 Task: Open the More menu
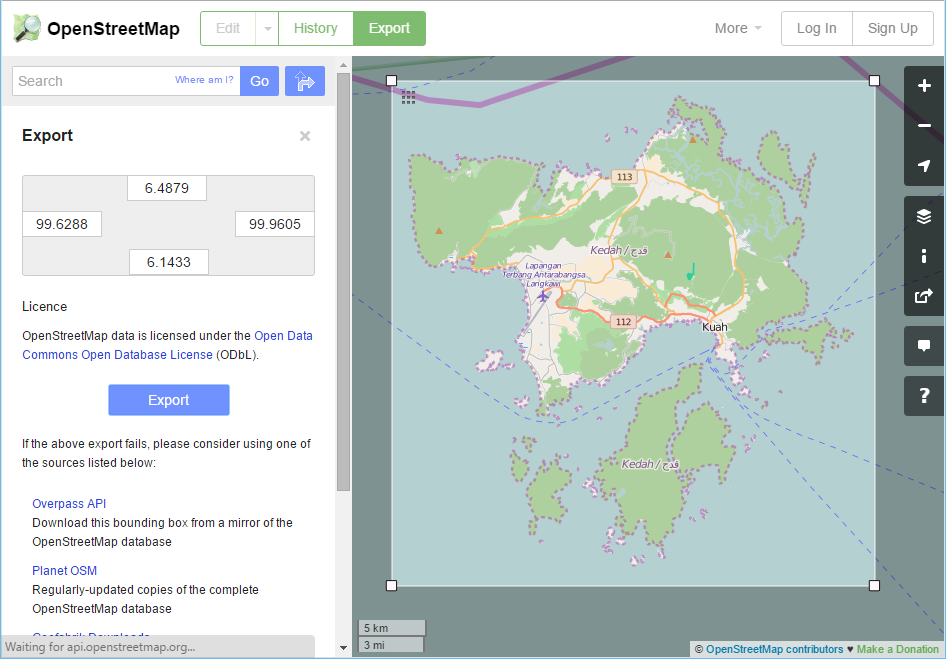(x=738, y=28)
